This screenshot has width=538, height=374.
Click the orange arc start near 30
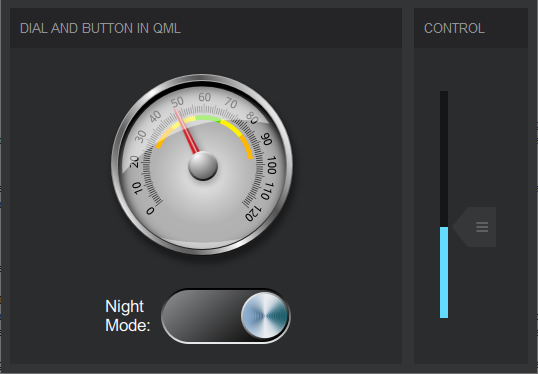pos(161,141)
